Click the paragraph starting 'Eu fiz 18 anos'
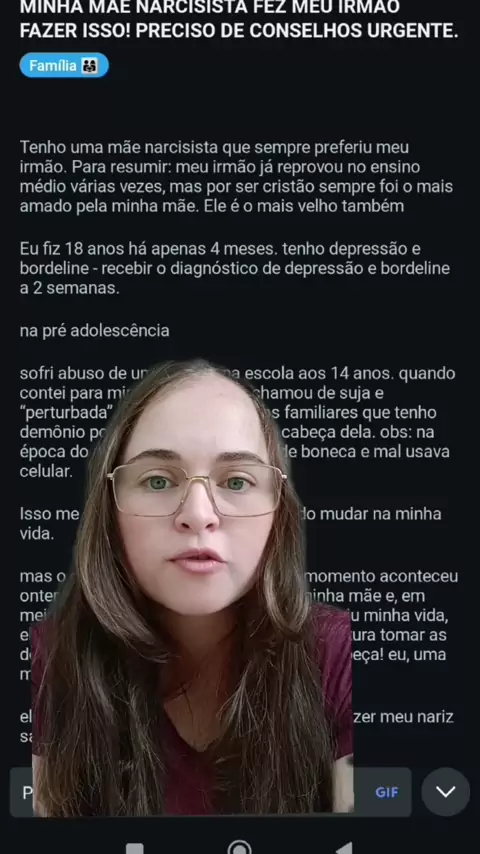Image resolution: width=480 pixels, height=854 pixels. (x=235, y=269)
